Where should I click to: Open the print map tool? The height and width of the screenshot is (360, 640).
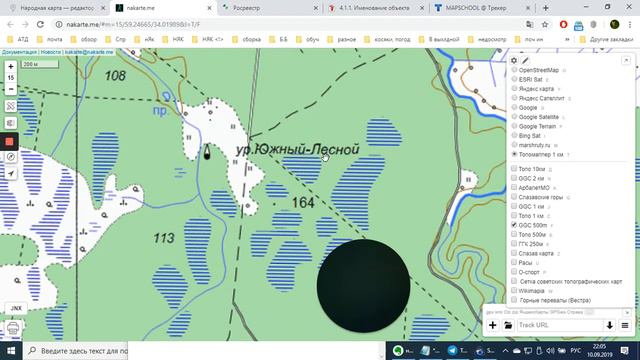[x=13, y=328]
